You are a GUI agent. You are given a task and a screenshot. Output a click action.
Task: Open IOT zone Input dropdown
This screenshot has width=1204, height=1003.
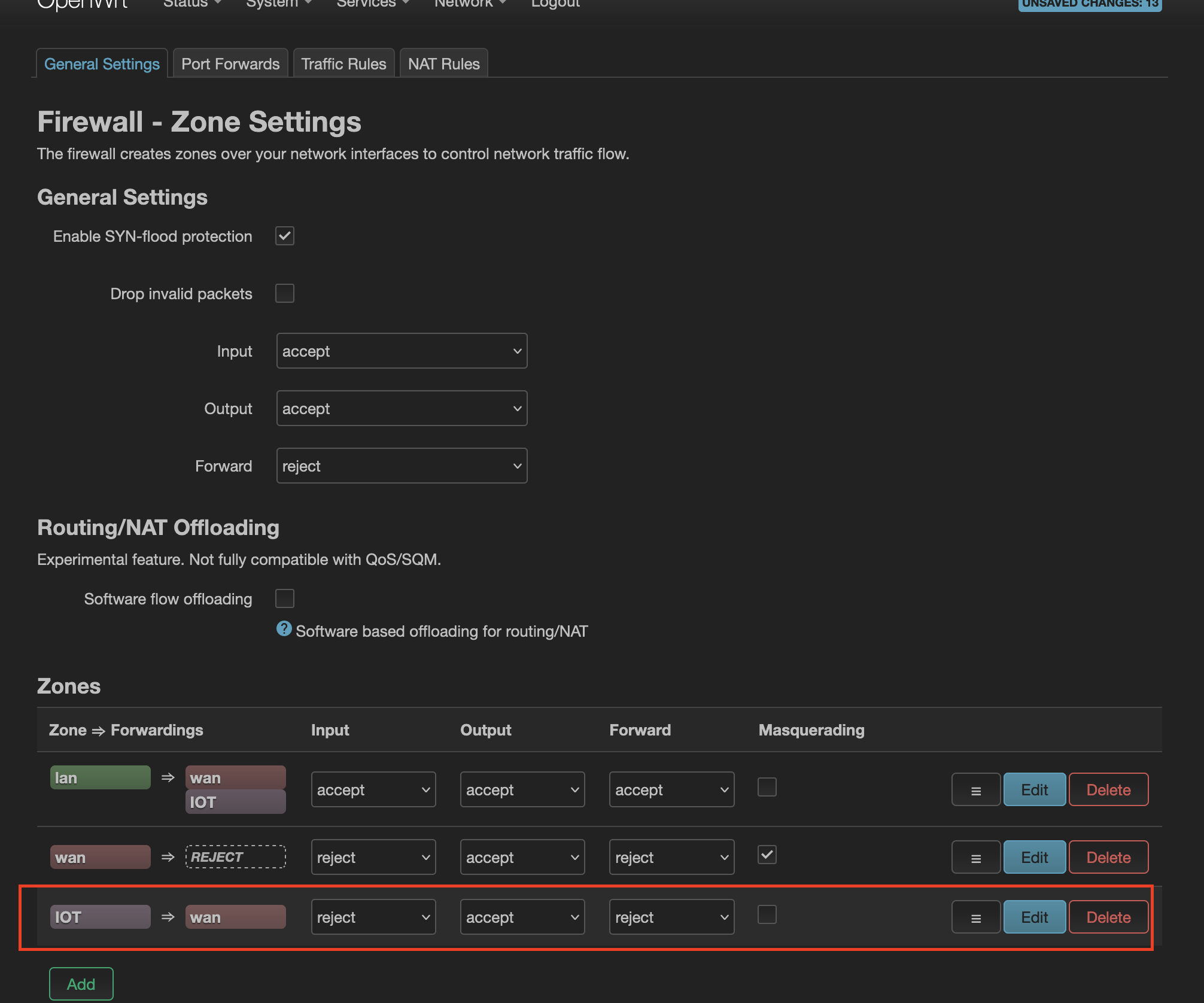pyautogui.click(x=373, y=917)
